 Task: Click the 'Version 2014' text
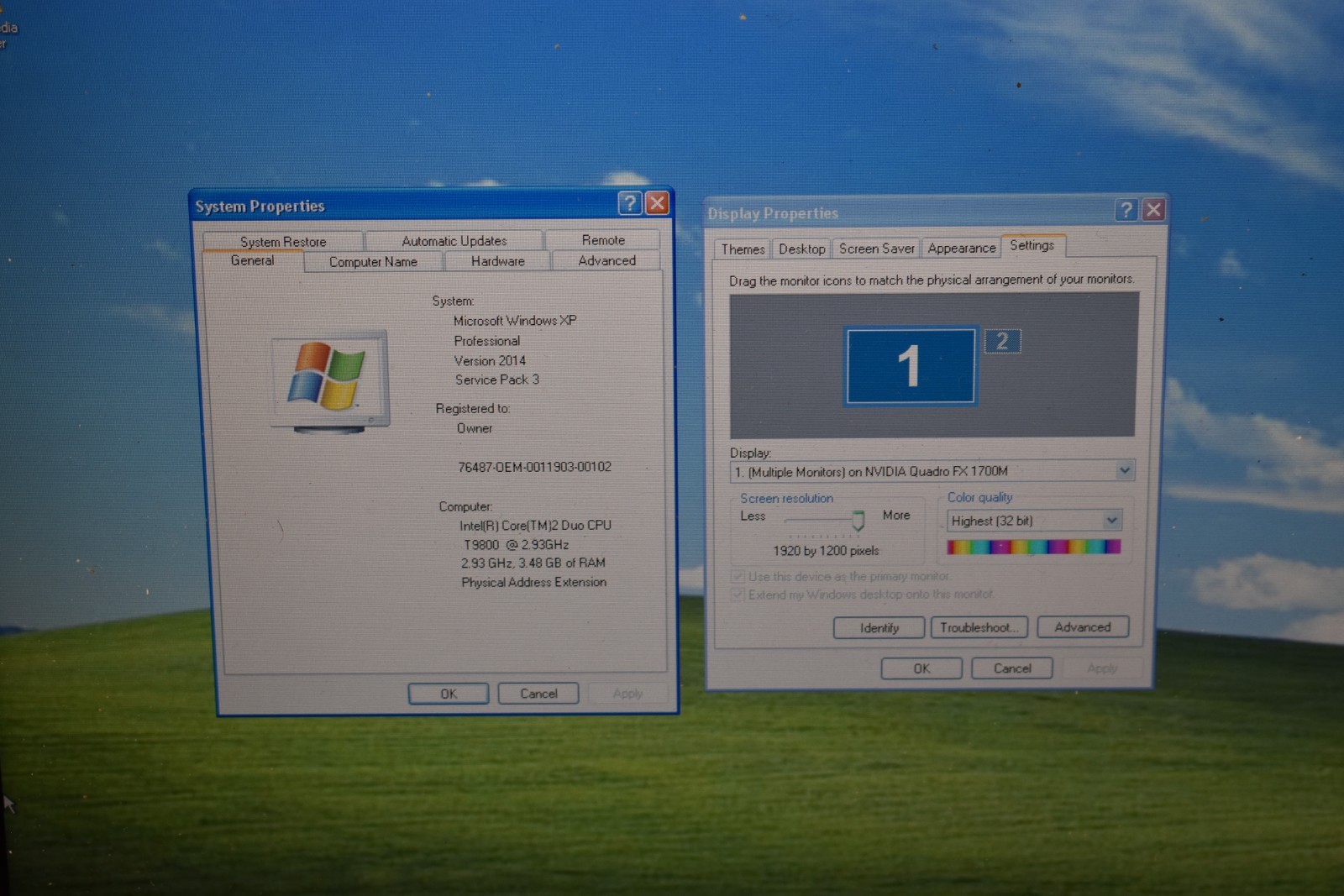click(490, 360)
